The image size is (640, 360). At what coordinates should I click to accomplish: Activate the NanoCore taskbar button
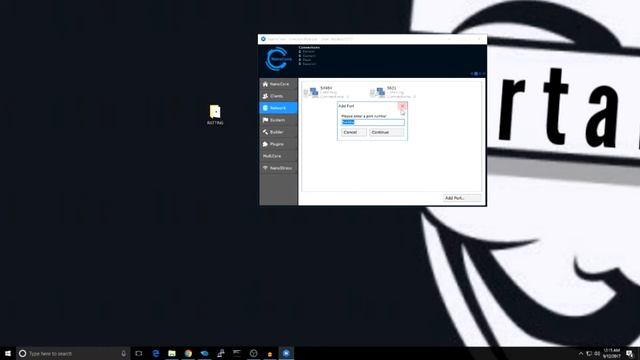286,353
